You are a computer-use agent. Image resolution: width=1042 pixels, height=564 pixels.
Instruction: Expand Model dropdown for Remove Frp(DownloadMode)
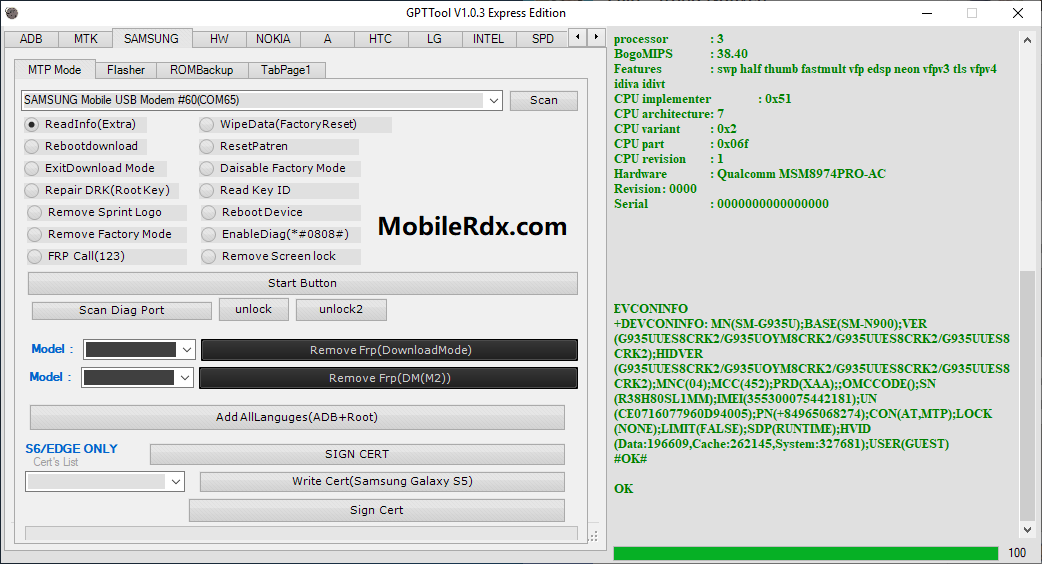tap(186, 349)
